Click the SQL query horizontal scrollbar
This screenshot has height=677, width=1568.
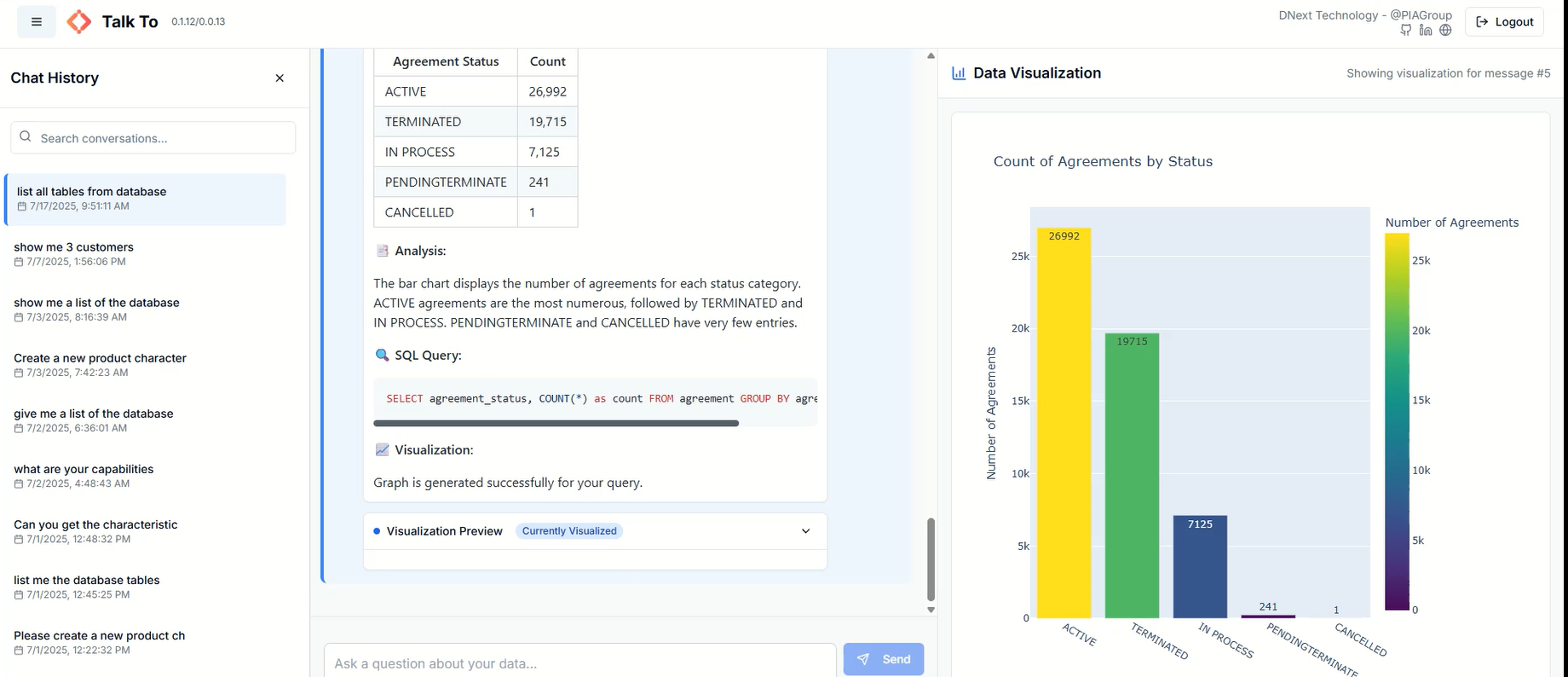click(x=556, y=423)
